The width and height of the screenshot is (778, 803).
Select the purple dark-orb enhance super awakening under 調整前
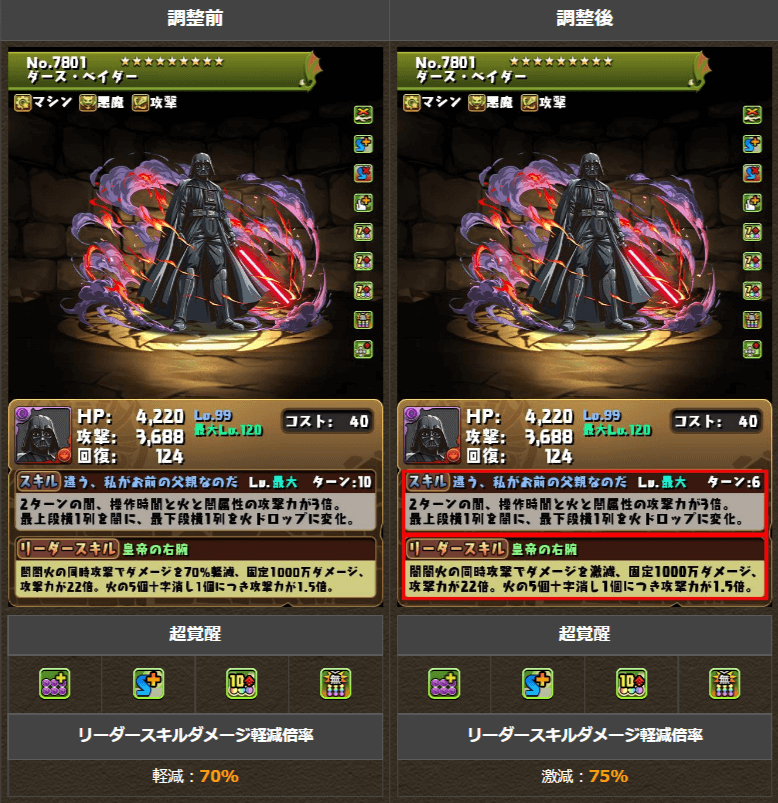(55, 684)
